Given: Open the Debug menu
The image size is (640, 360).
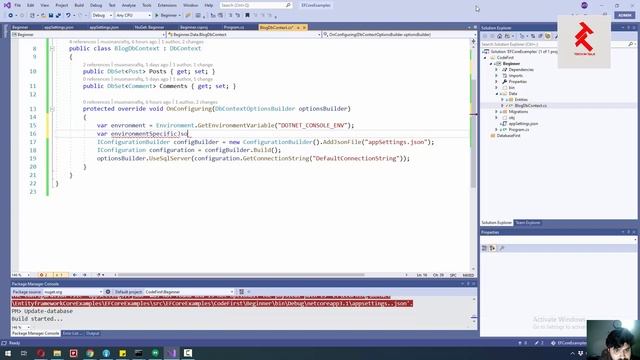Looking at the screenshot, I should 96,5.
